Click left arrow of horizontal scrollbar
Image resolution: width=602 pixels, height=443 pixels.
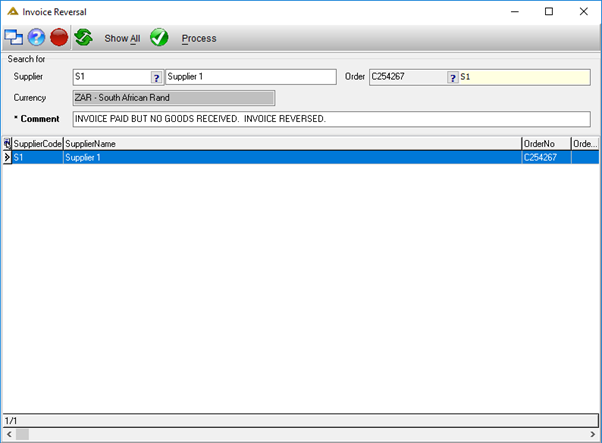9,435
